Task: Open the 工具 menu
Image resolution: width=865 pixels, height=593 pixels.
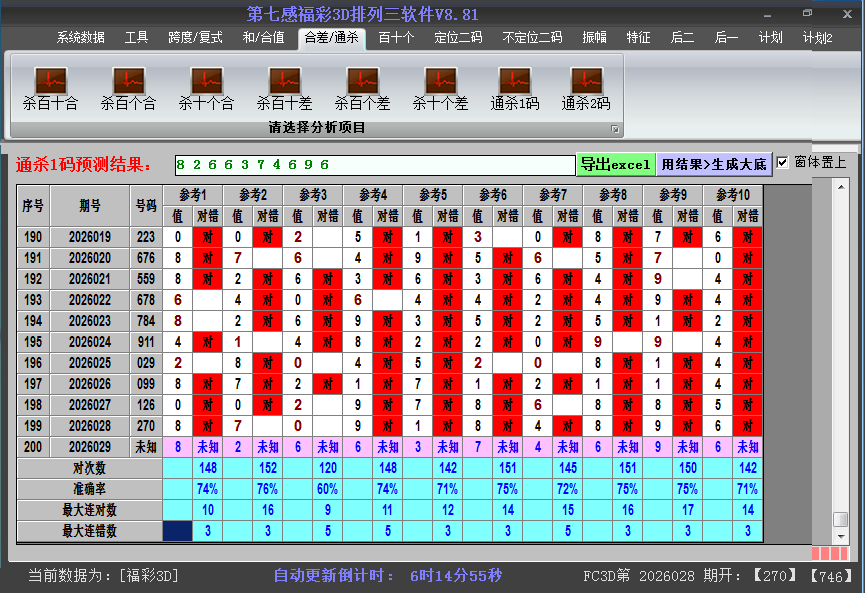Action: [x=136, y=37]
